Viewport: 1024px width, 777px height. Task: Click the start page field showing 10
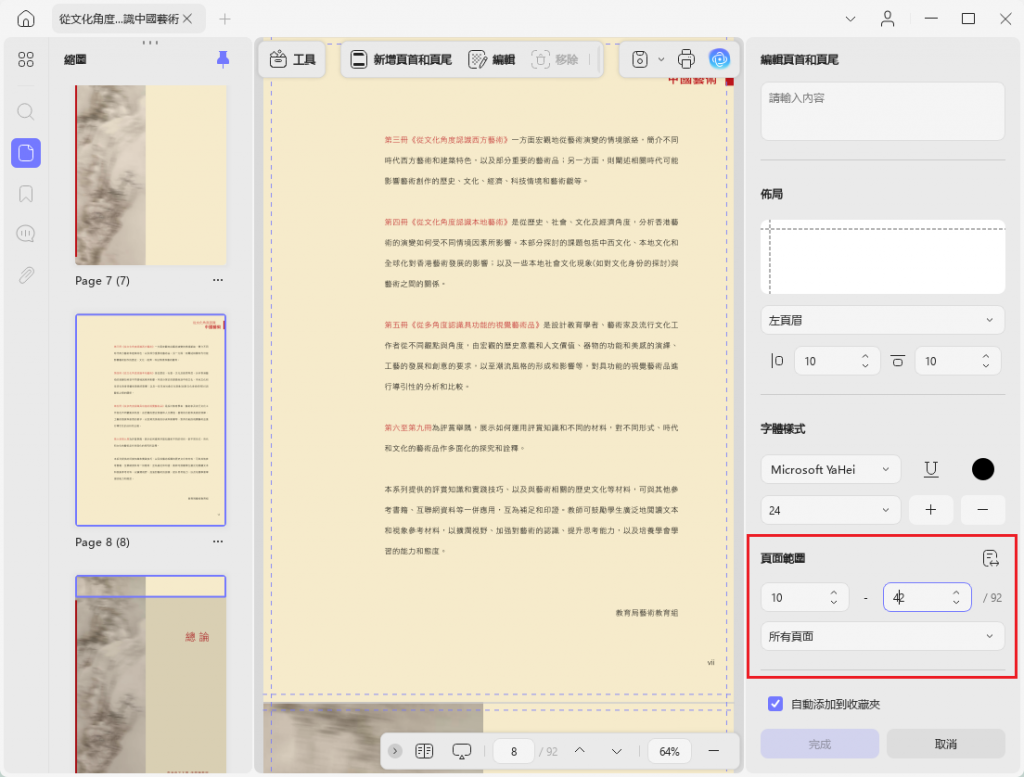pos(805,597)
